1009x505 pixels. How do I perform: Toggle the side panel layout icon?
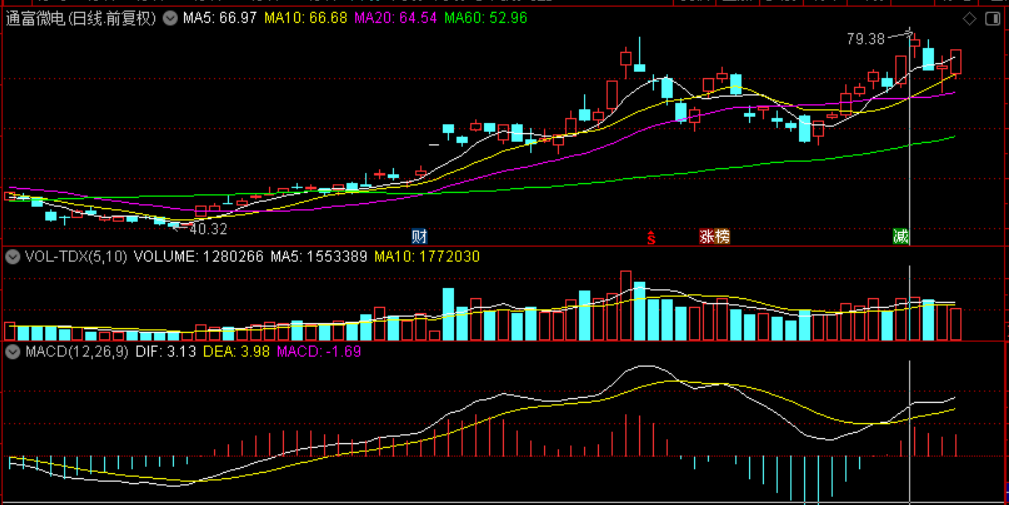(x=992, y=19)
